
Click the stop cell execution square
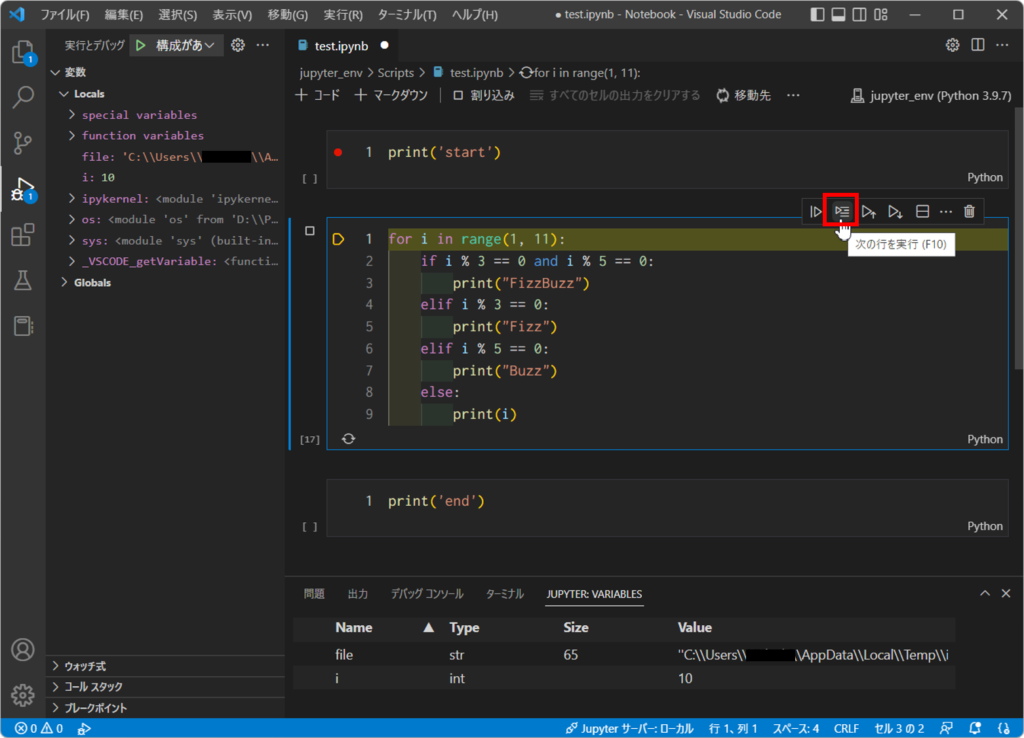click(310, 231)
